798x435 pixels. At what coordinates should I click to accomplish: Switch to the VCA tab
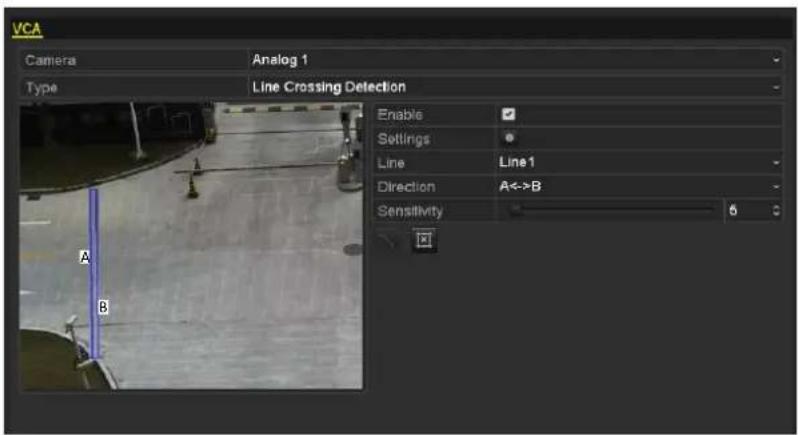[26, 29]
